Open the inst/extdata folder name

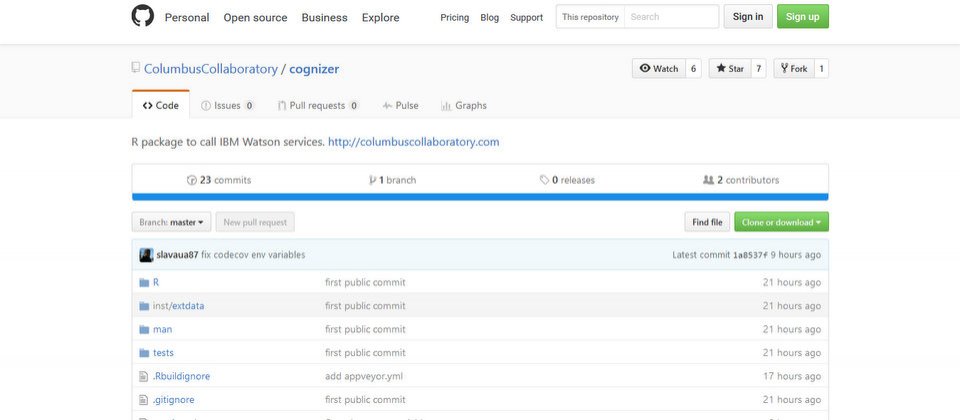click(179, 306)
